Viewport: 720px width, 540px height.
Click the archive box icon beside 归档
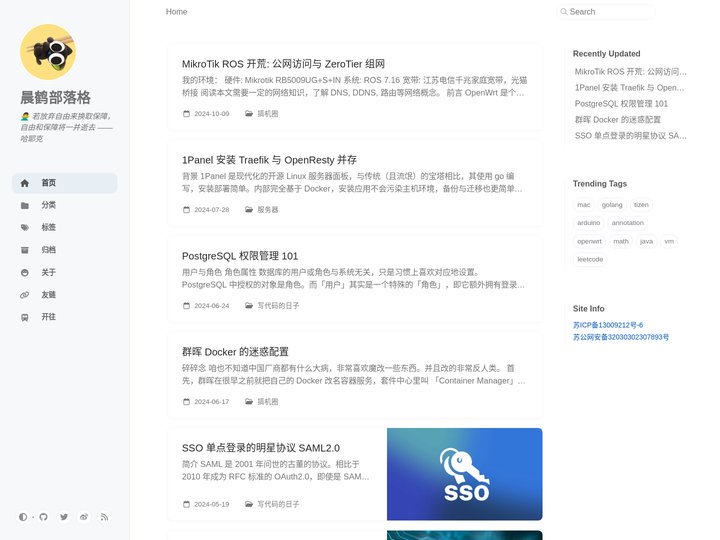(x=25, y=250)
